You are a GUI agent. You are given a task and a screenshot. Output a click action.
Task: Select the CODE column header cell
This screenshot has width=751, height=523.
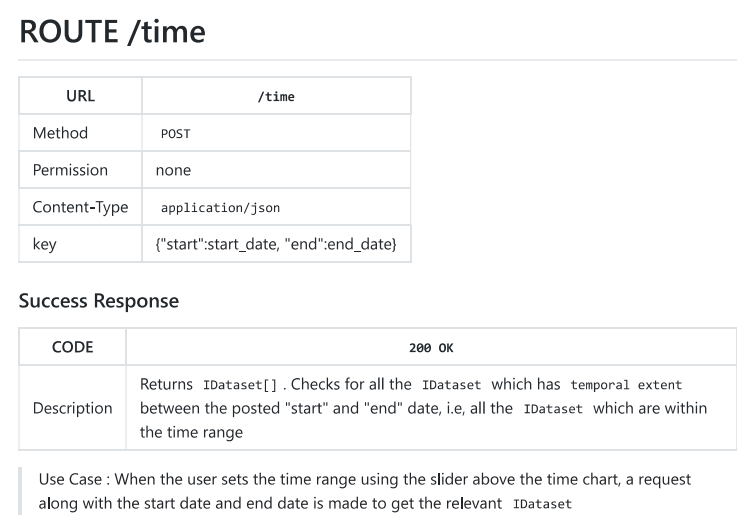(72, 347)
